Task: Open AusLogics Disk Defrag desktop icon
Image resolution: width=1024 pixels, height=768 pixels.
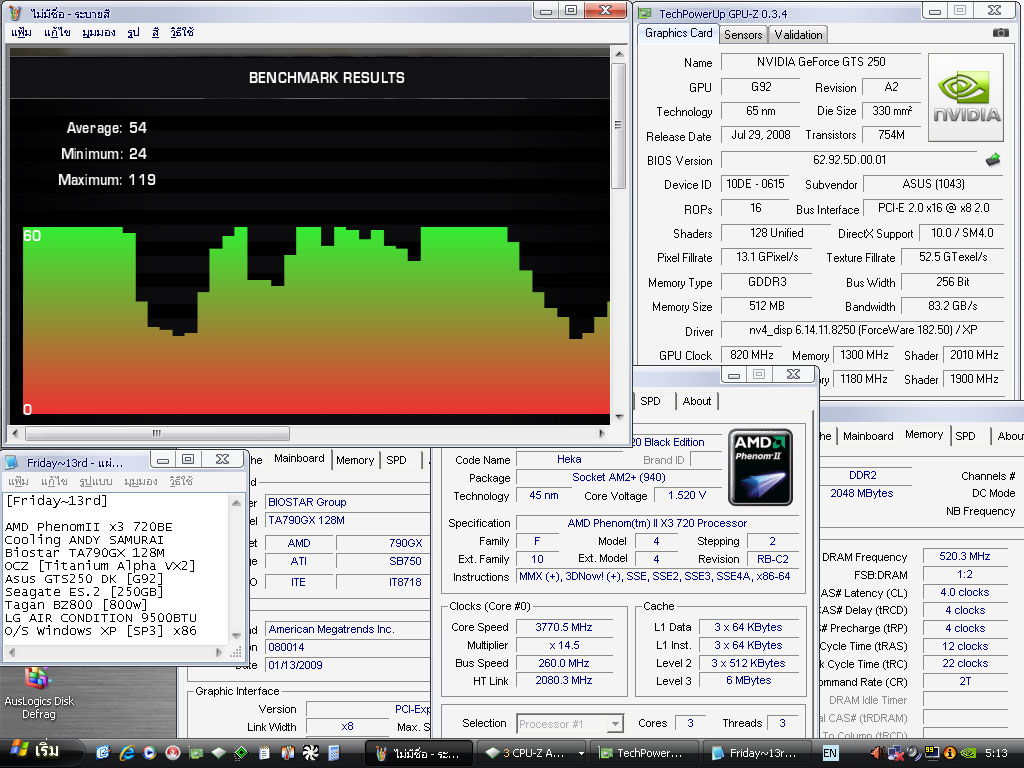Action: 38,679
